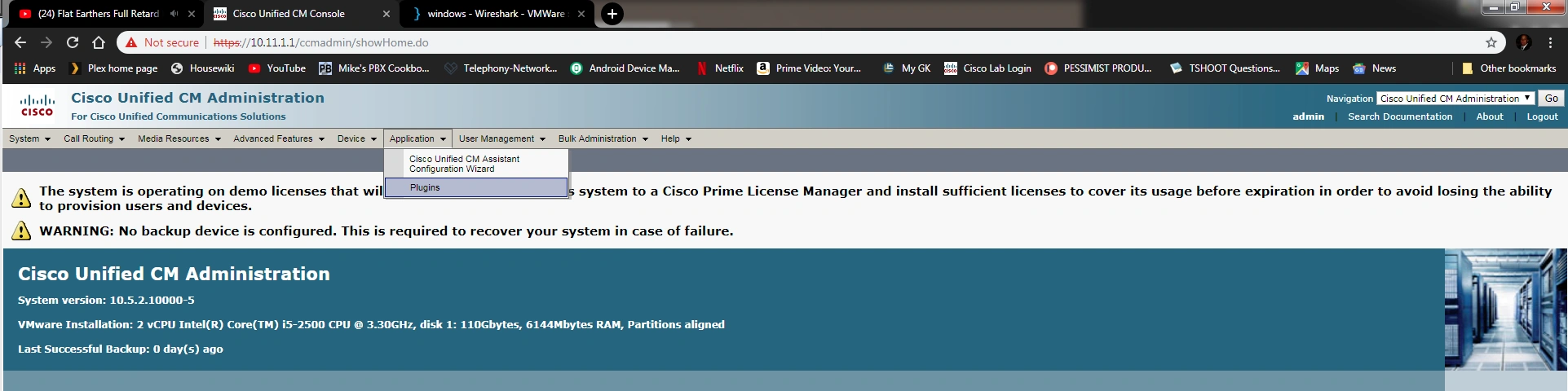Expand the Device menu
Screen dimensions: 1568x391
pyautogui.click(x=357, y=138)
